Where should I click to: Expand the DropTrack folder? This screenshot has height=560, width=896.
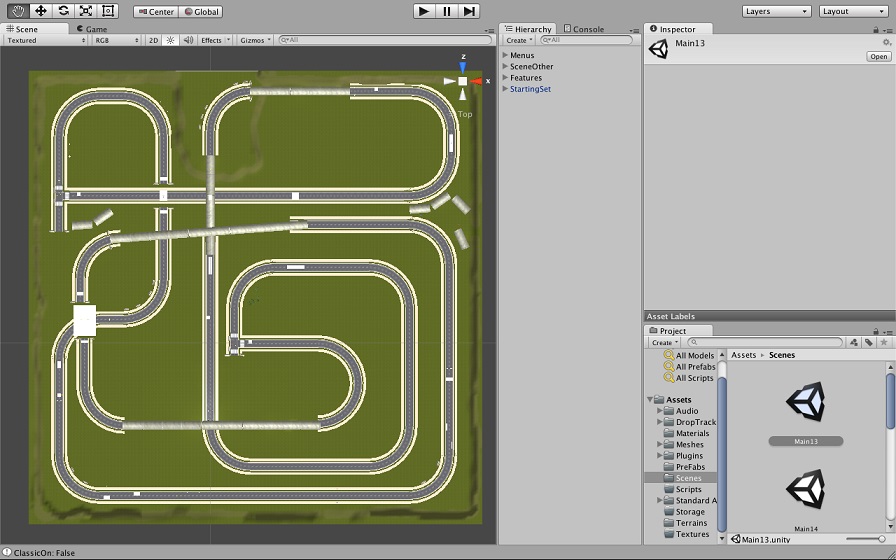tap(659, 422)
